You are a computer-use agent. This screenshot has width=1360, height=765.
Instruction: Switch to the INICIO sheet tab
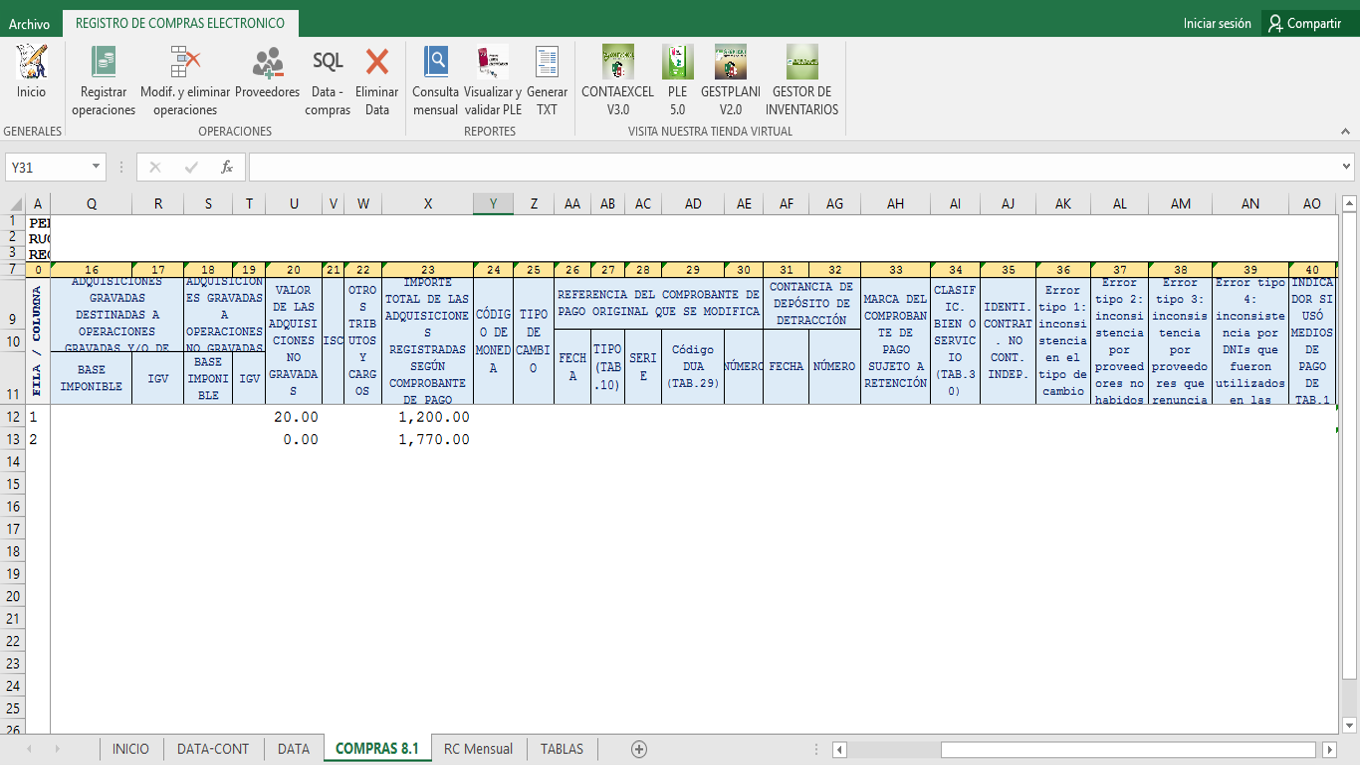[131, 748]
